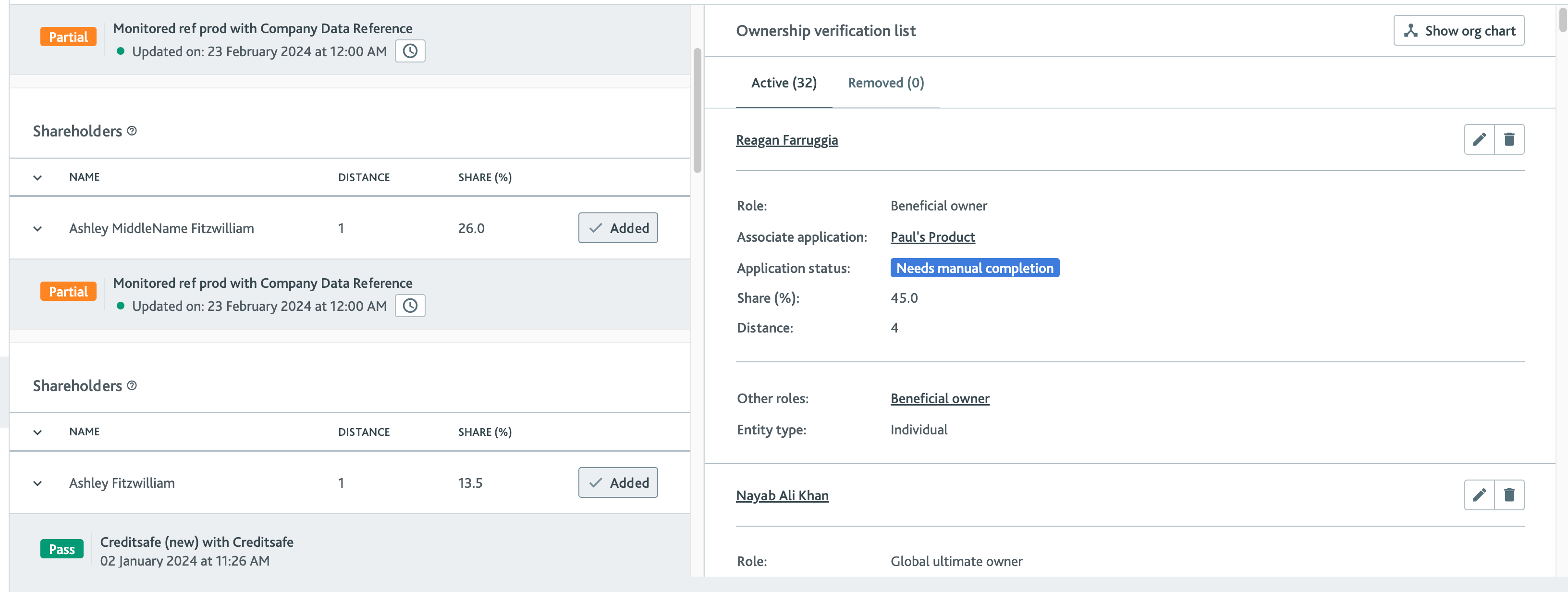Switch to the Active (32) tab
The height and width of the screenshot is (592, 1568).
[784, 83]
